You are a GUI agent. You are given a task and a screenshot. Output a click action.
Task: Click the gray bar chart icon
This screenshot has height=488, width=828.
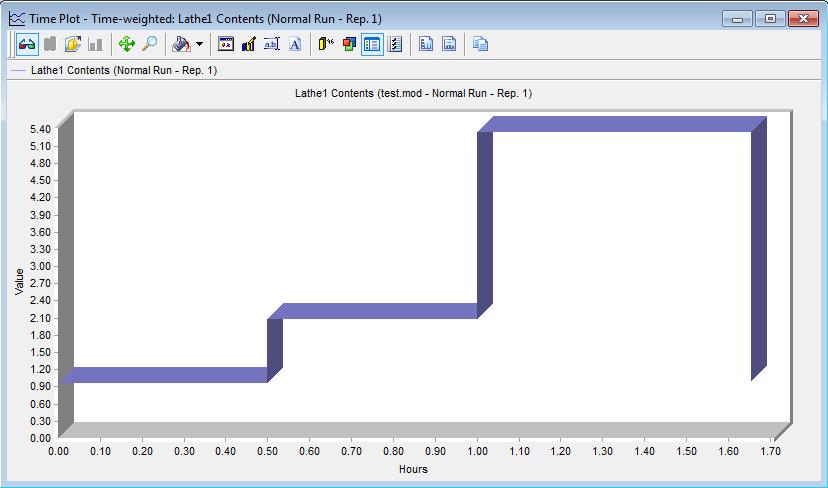tap(96, 44)
